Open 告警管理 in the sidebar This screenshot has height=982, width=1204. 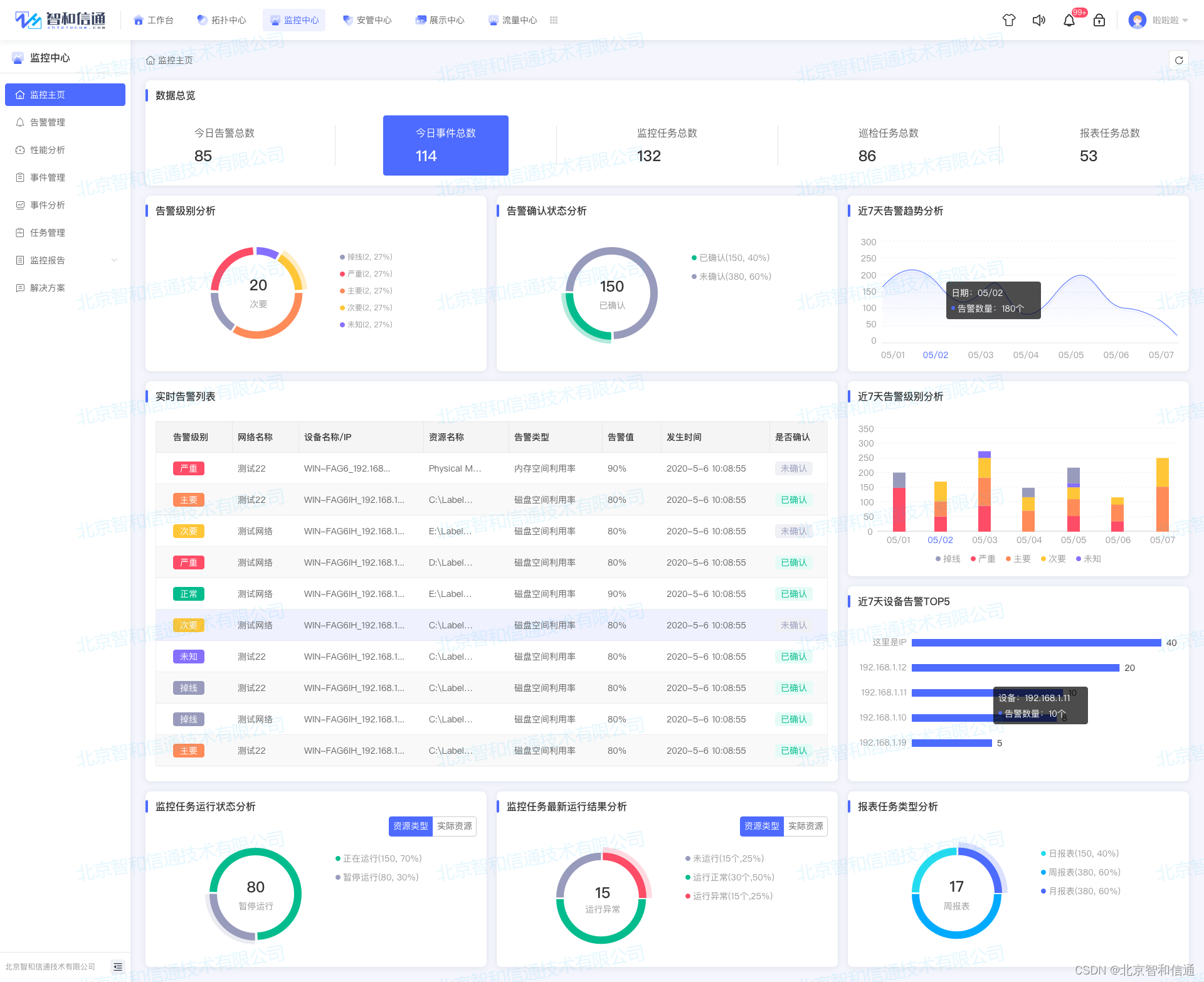pyautogui.click(x=48, y=122)
